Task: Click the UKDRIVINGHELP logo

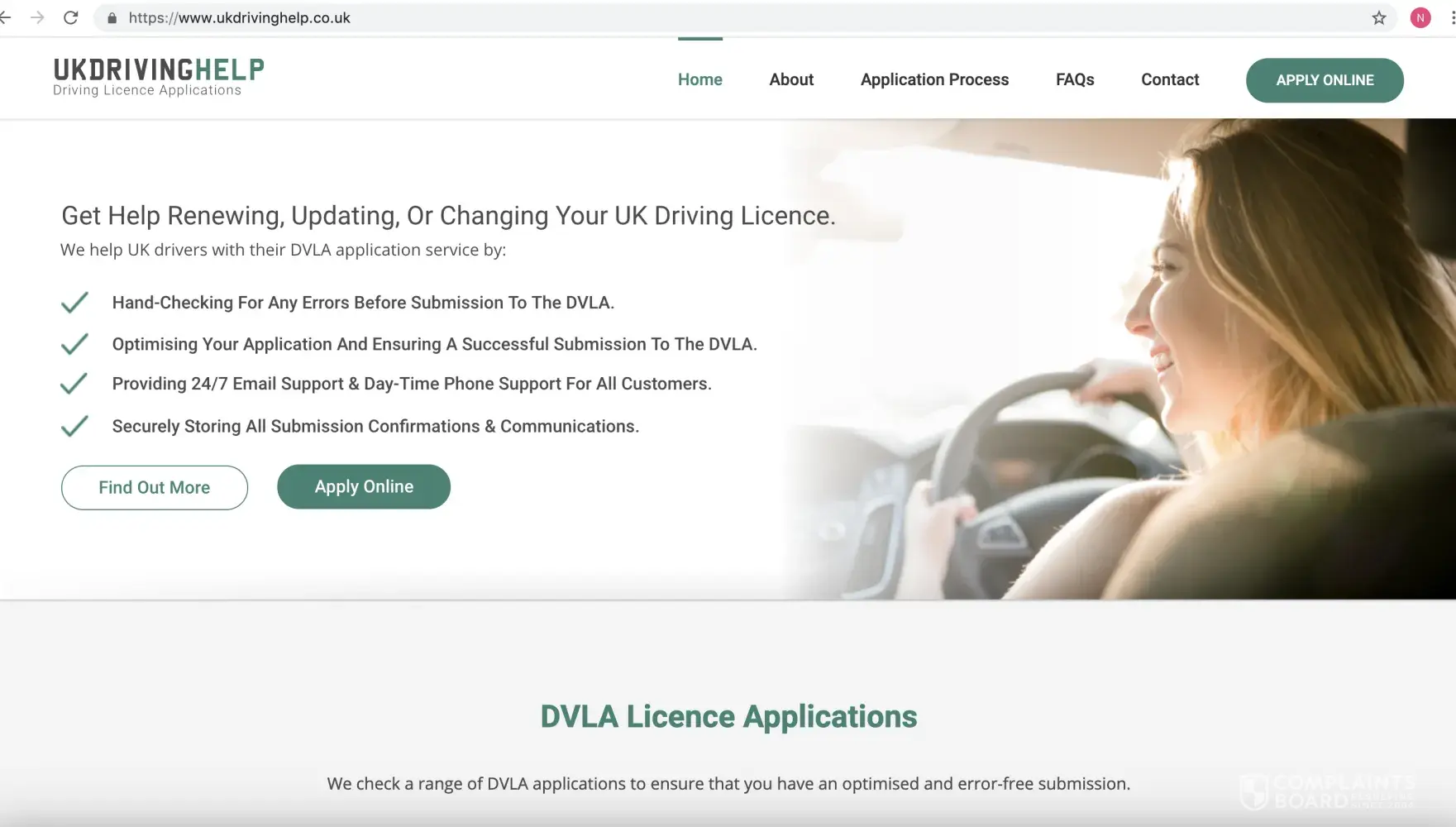Action: 159,77
